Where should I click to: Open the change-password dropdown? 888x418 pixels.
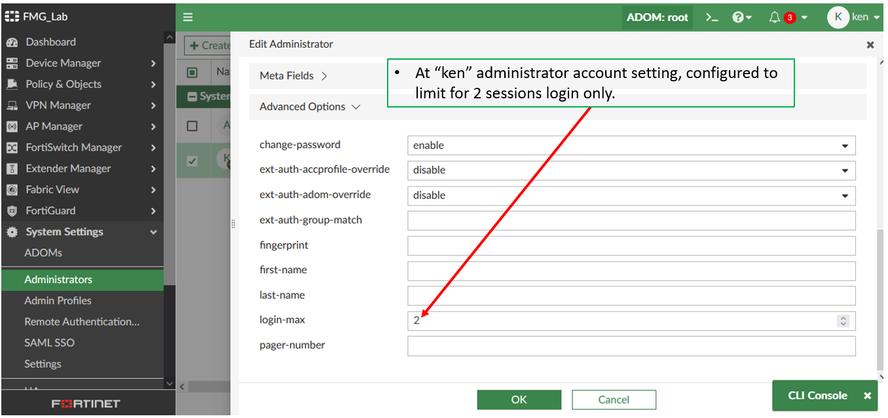(631, 145)
